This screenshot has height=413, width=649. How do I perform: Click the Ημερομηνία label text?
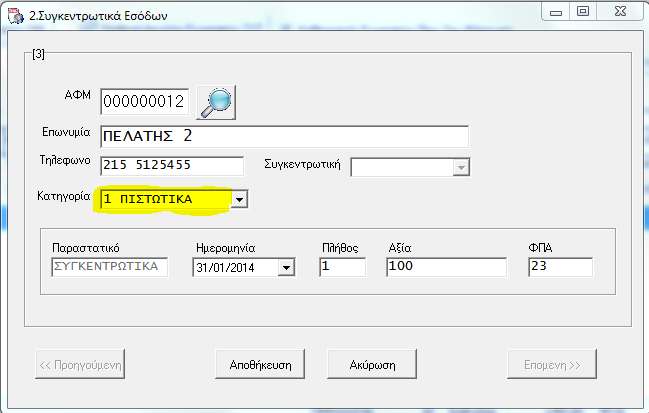(x=225, y=248)
